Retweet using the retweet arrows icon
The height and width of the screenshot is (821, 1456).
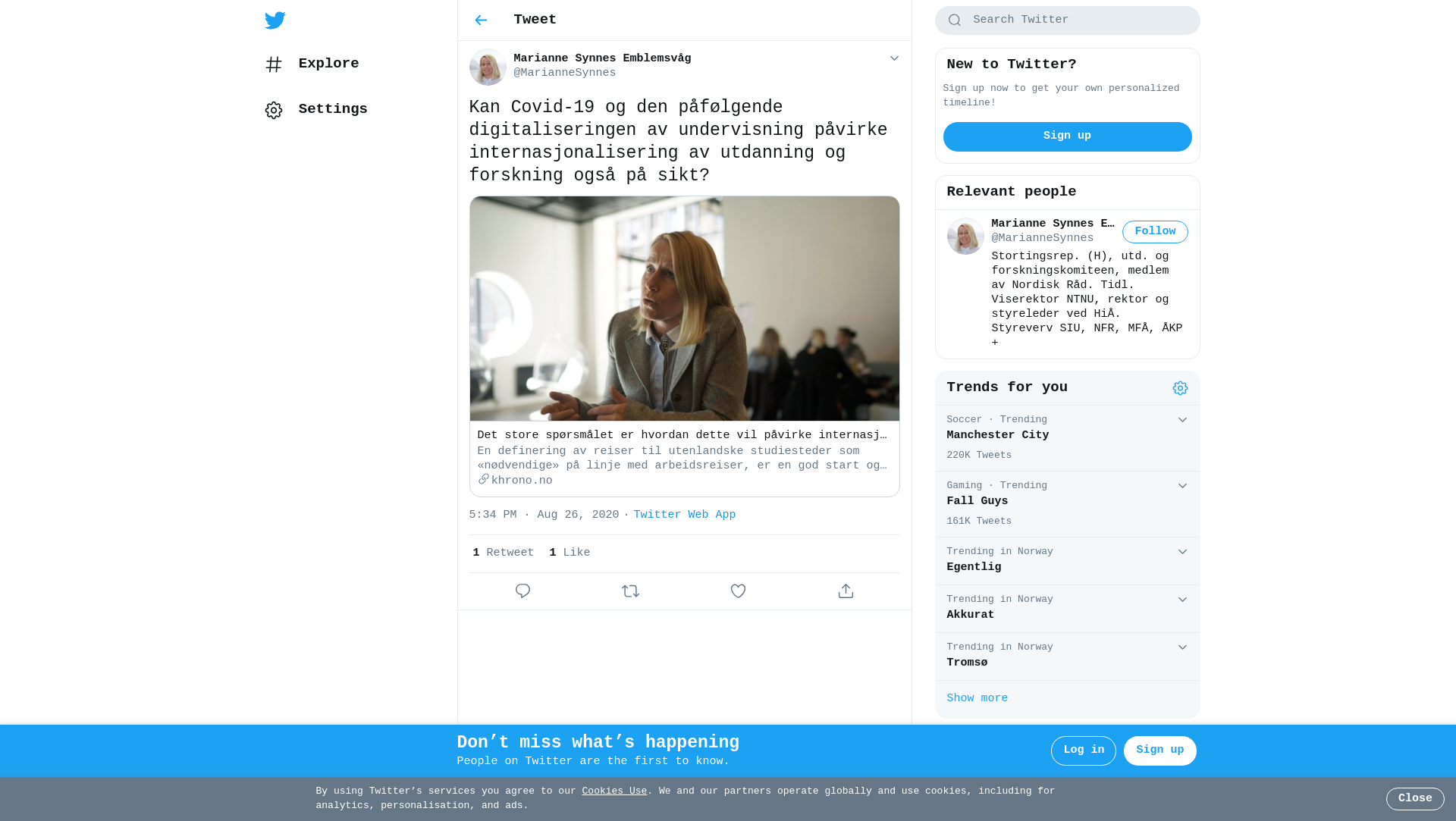coord(630,591)
